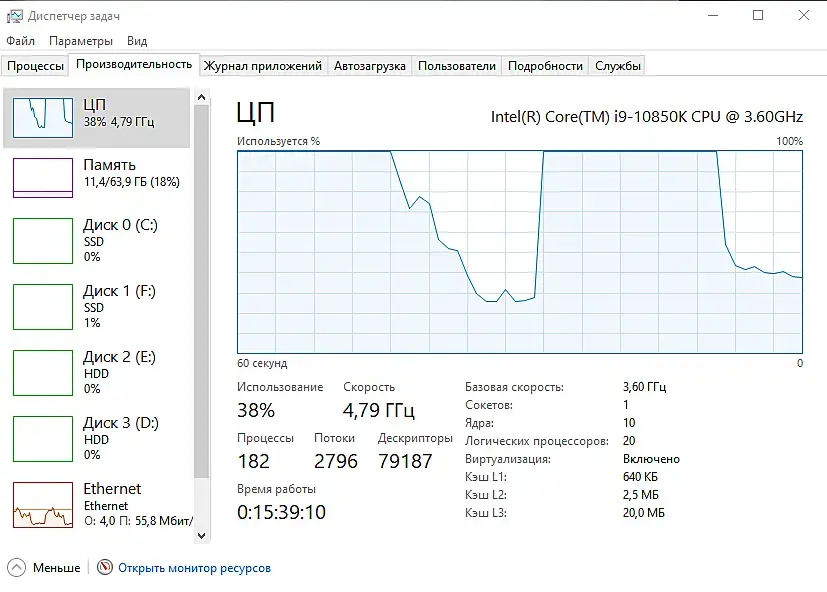Click the Task Manager title bar icon
The image size is (827, 592).
(x=15, y=16)
